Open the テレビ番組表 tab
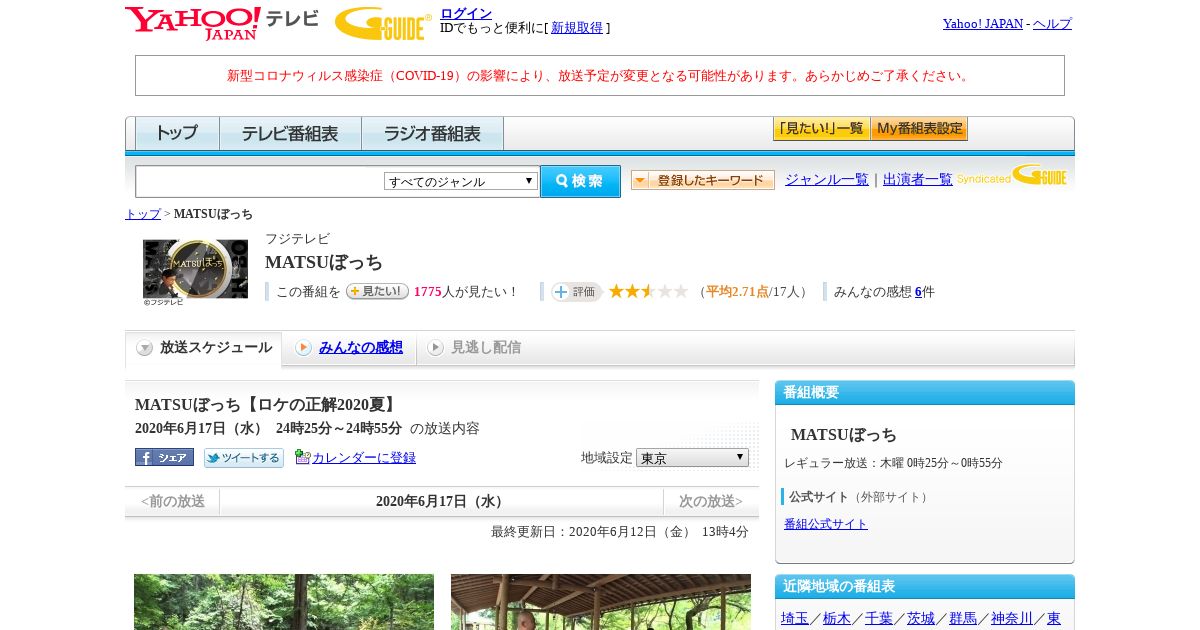 tap(290, 133)
